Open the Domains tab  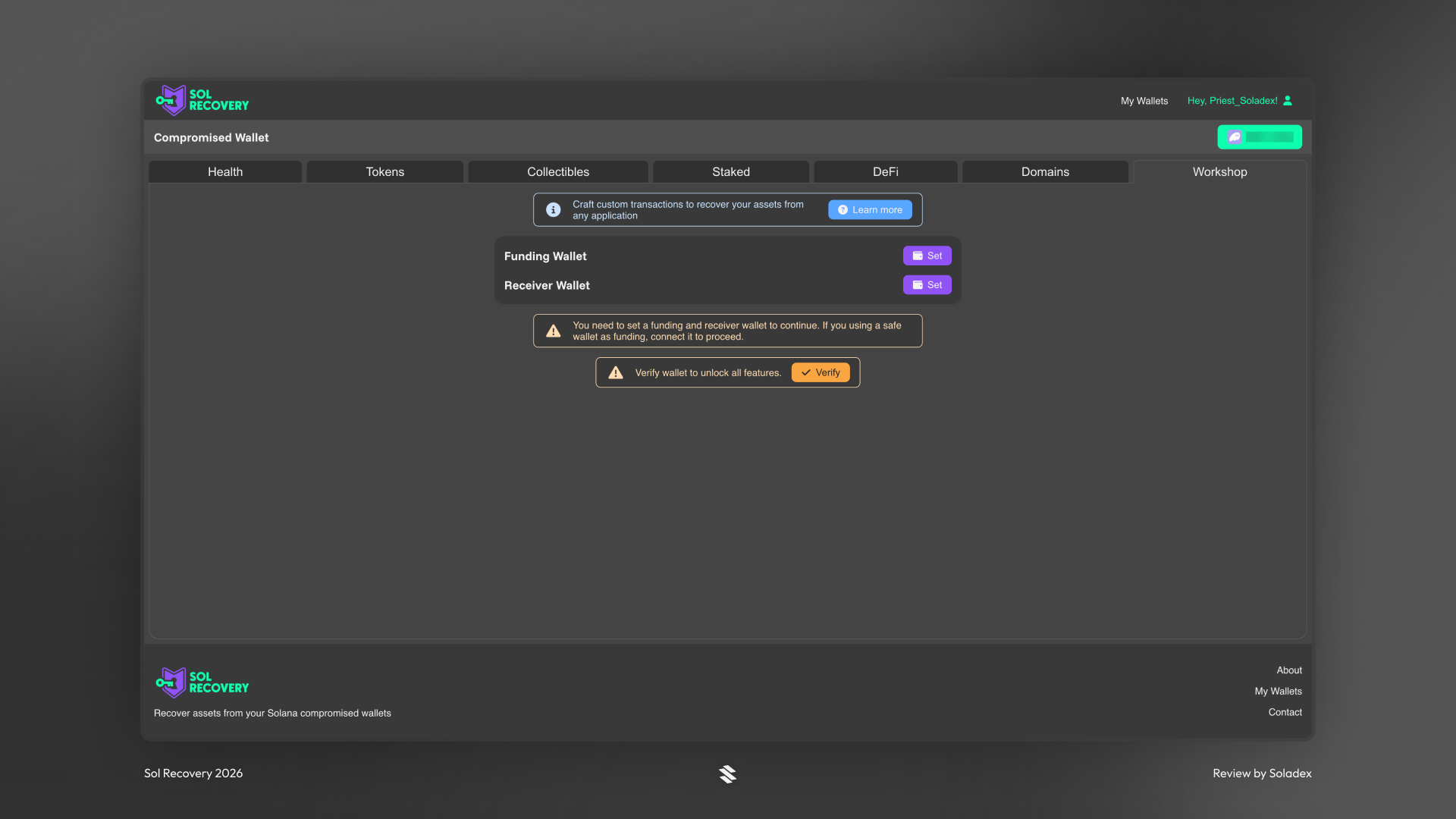tap(1045, 171)
